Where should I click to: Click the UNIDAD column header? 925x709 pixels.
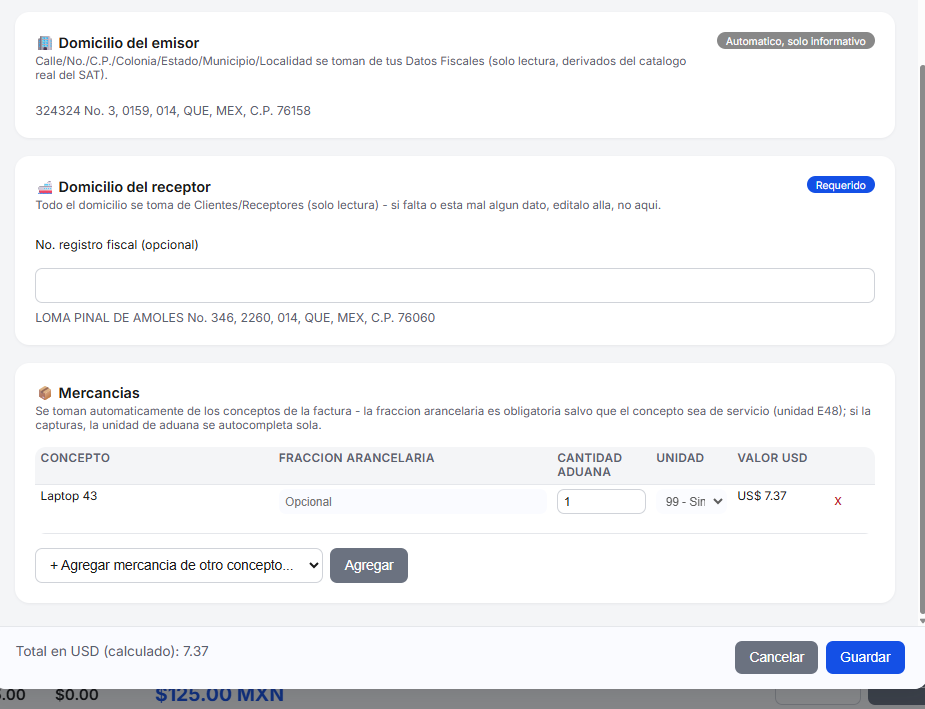point(680,458)
